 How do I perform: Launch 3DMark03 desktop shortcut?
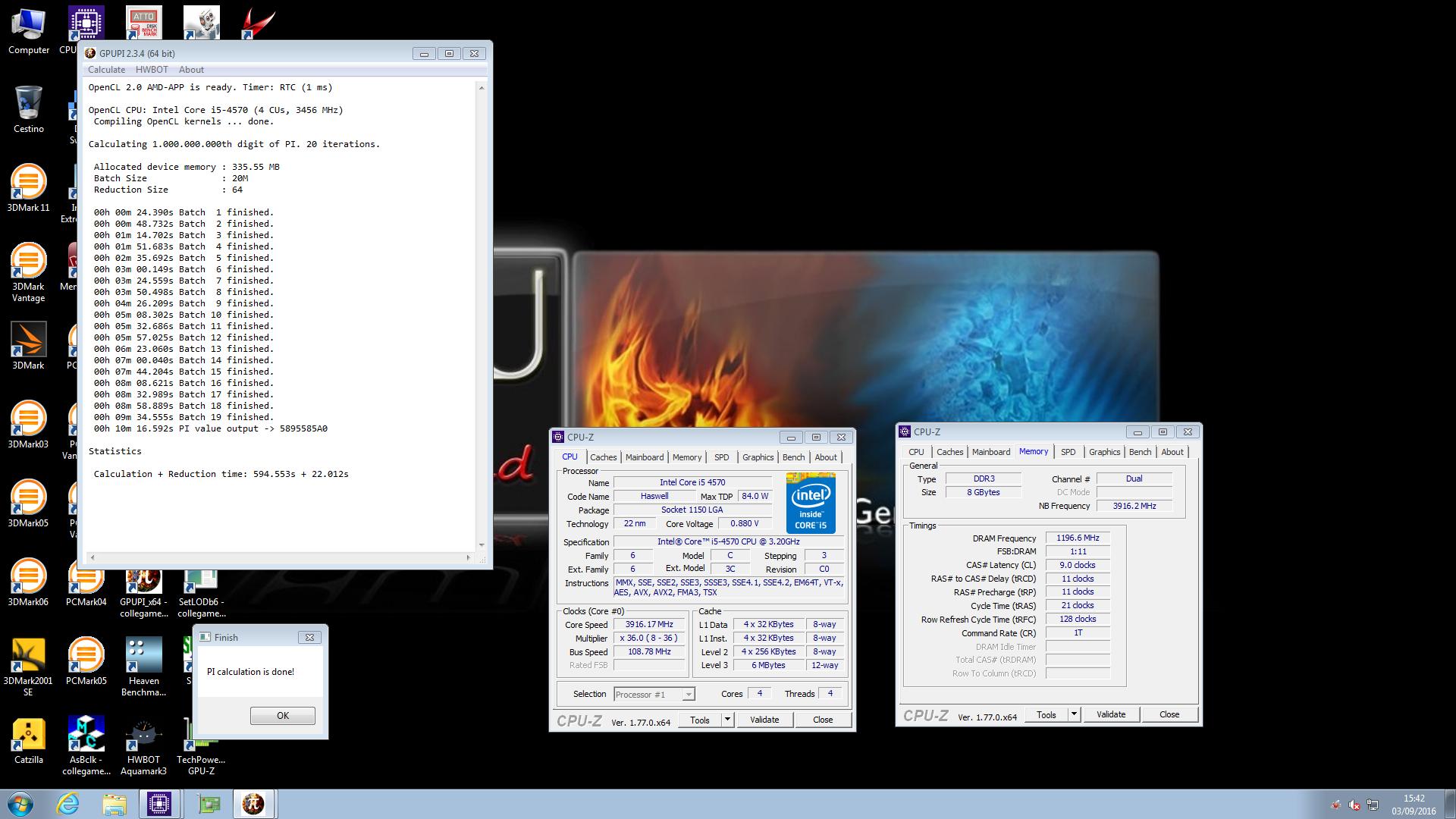(29, 425)
